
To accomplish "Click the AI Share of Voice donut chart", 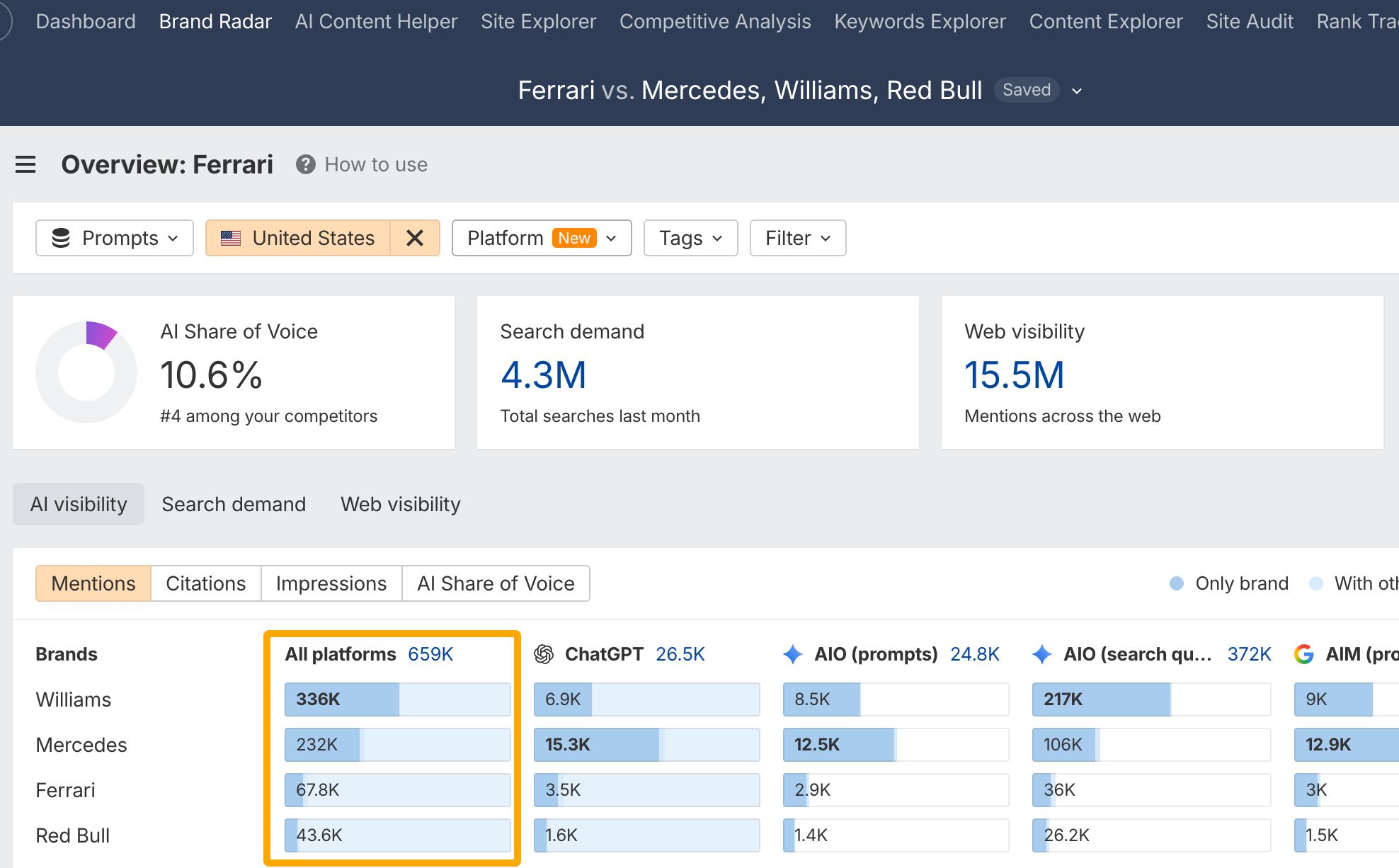I will (x=86, y=372).
